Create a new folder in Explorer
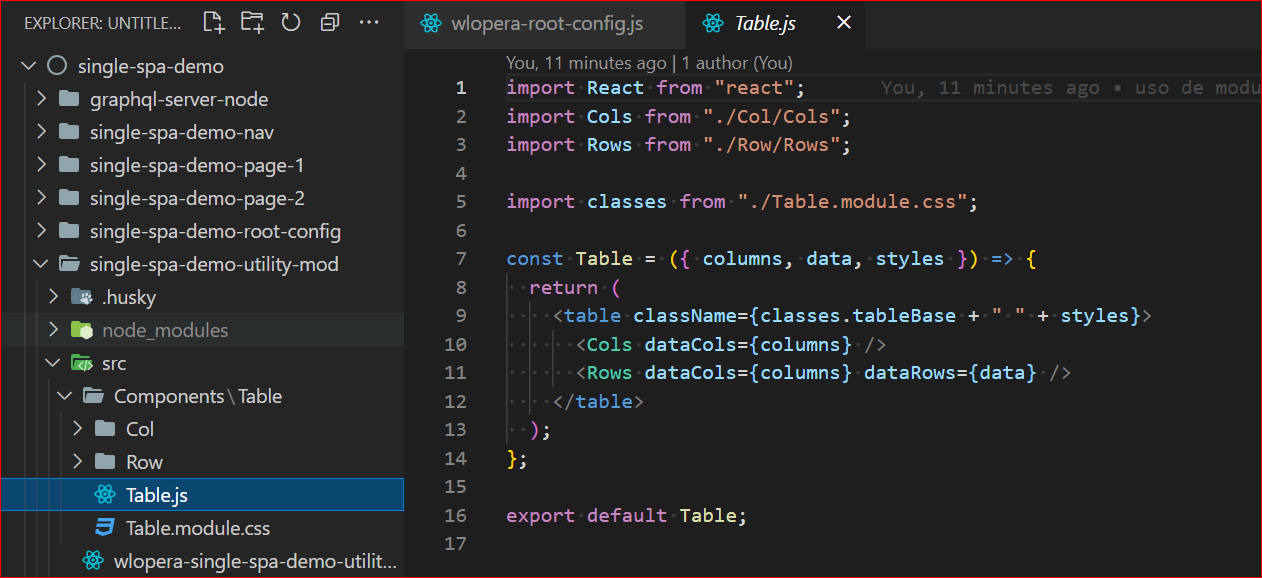The width and height of the screenshot is (1262, 578). pos(252,22)
